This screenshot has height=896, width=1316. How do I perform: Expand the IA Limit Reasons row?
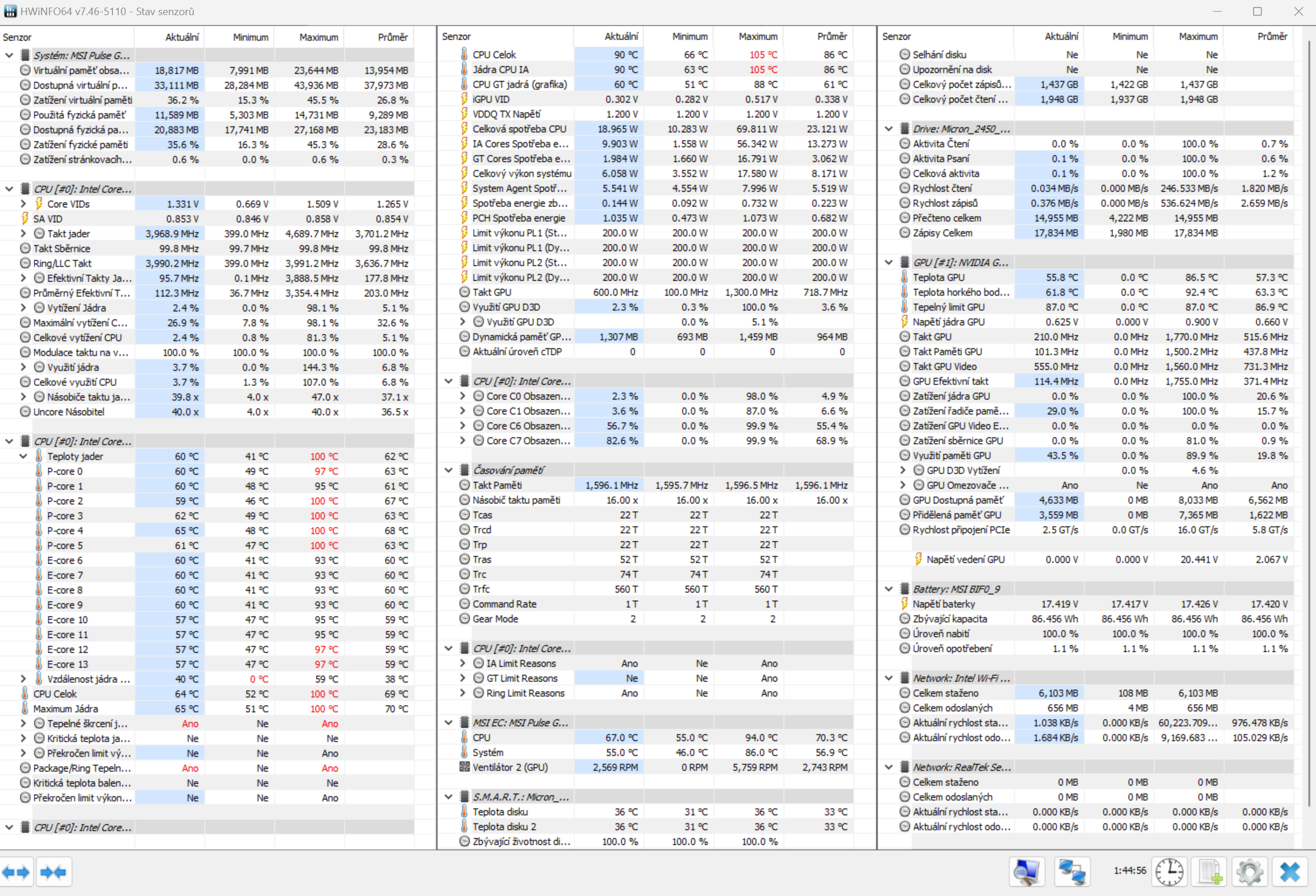coord(462,663)
